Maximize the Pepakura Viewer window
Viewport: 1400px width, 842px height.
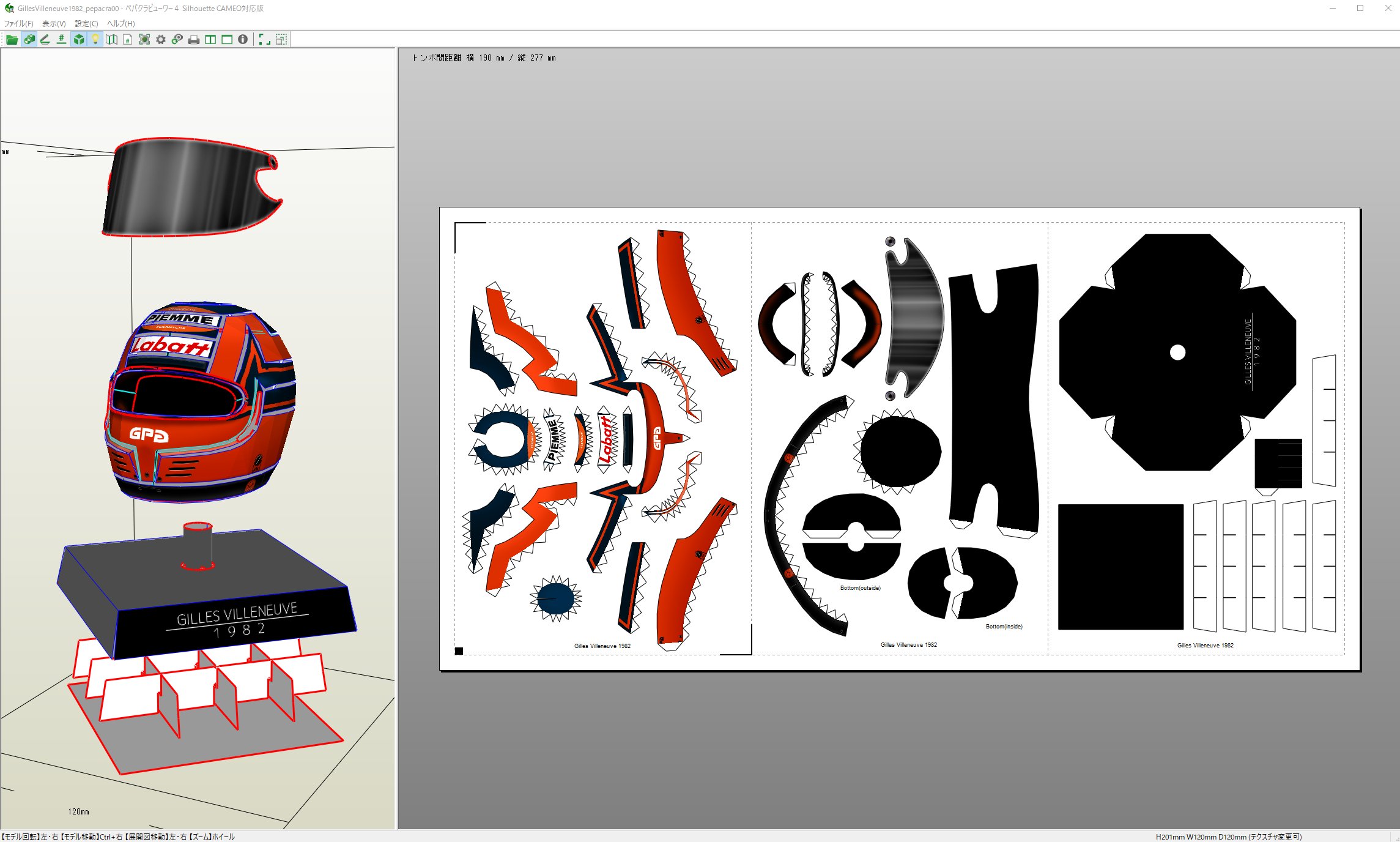(1360, 8)
